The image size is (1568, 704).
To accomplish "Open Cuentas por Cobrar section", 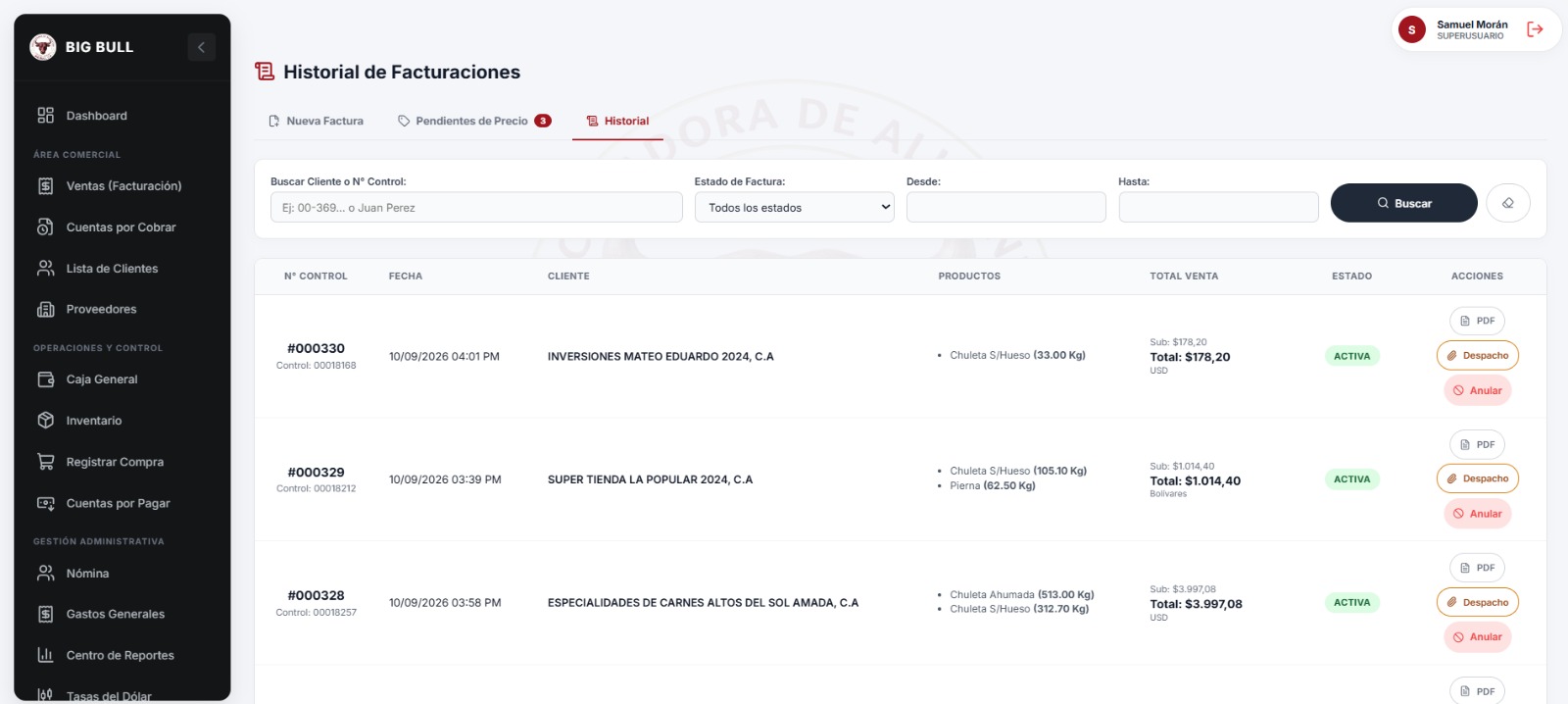I will coord(122,227).
